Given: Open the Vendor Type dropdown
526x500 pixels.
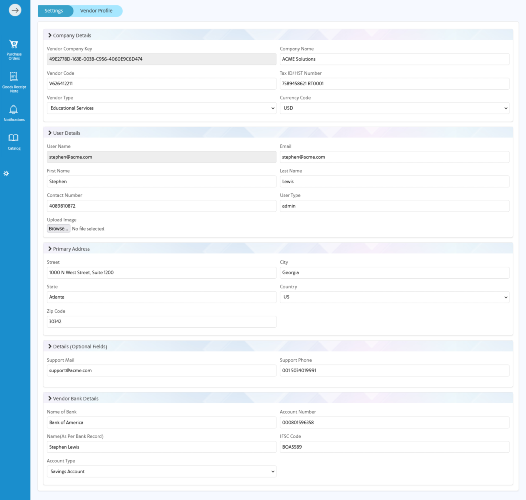Looking at the screenshot, I should (162, 108).
